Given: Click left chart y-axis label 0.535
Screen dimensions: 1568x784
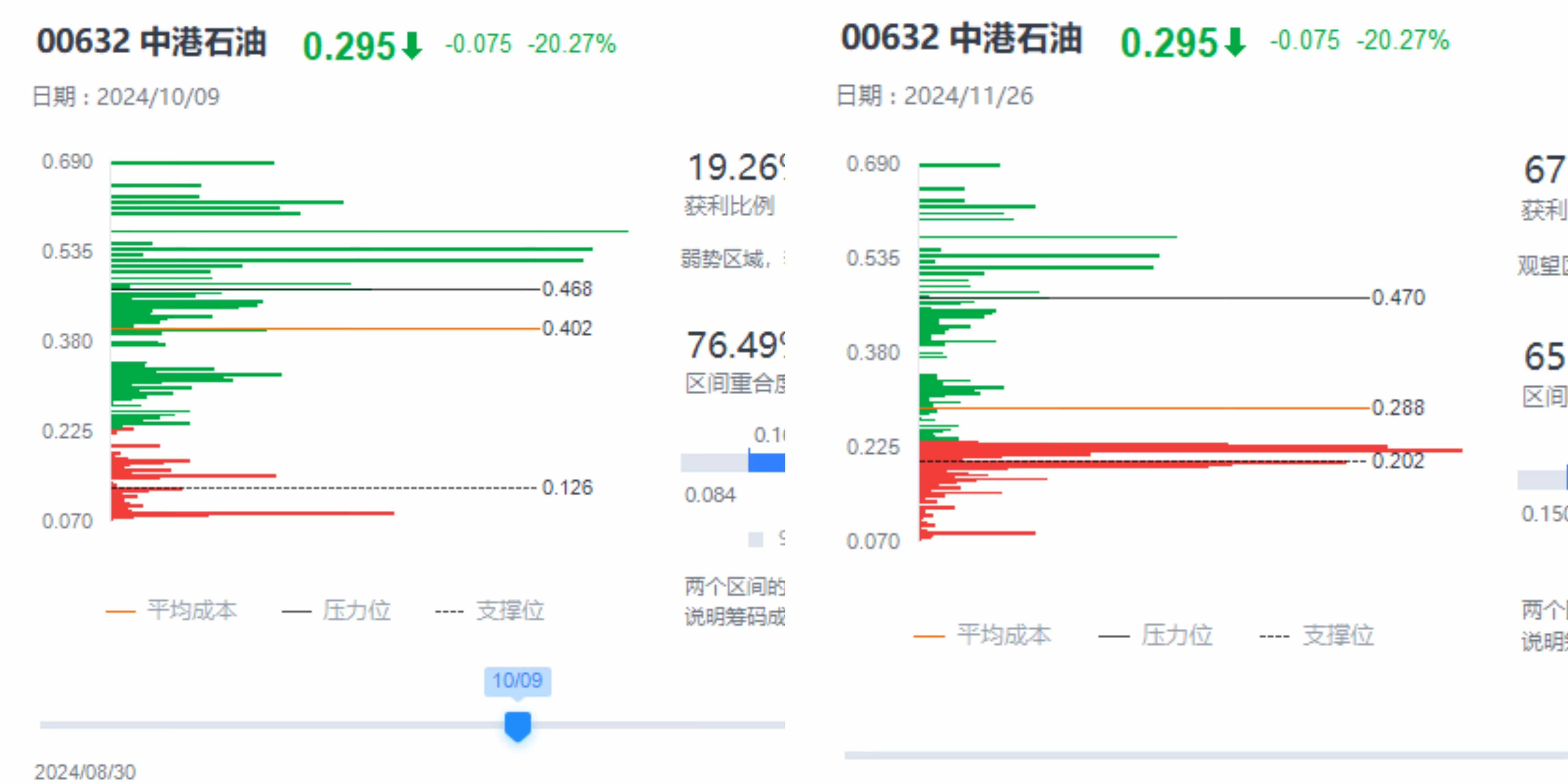Looking at the screenshot, I should [67, 251].
